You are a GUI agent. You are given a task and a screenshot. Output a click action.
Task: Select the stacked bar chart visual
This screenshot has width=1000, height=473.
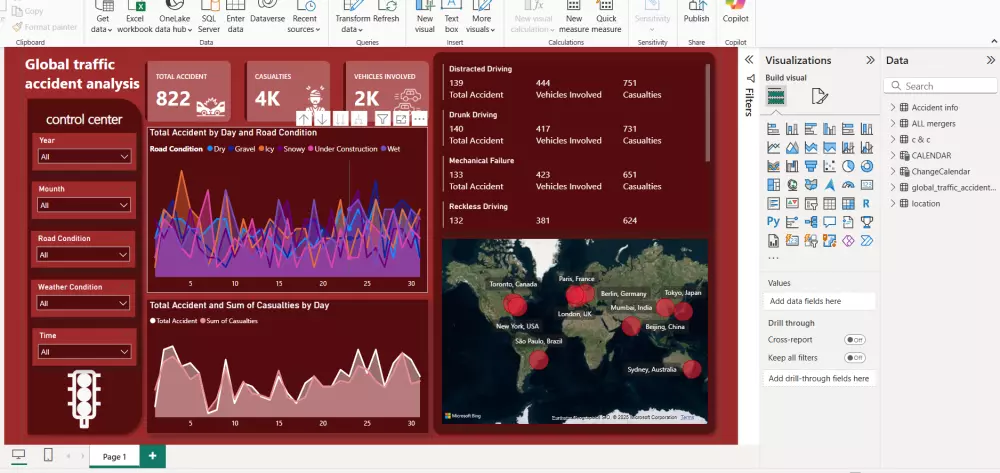pyautogui.click(x=773, y=129)
